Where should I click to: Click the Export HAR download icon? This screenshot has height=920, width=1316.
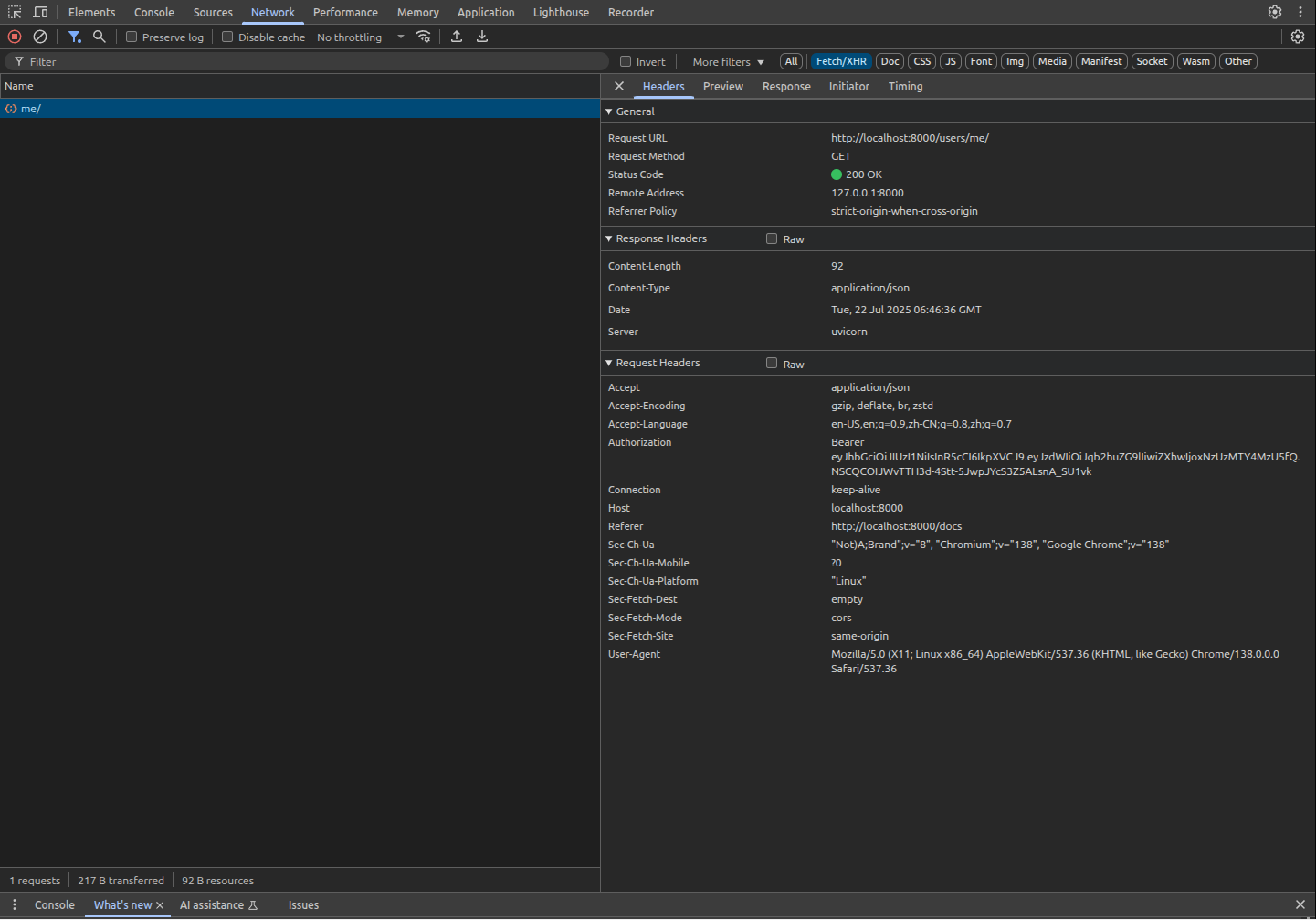pyautogui.click(x=482, y=37)
